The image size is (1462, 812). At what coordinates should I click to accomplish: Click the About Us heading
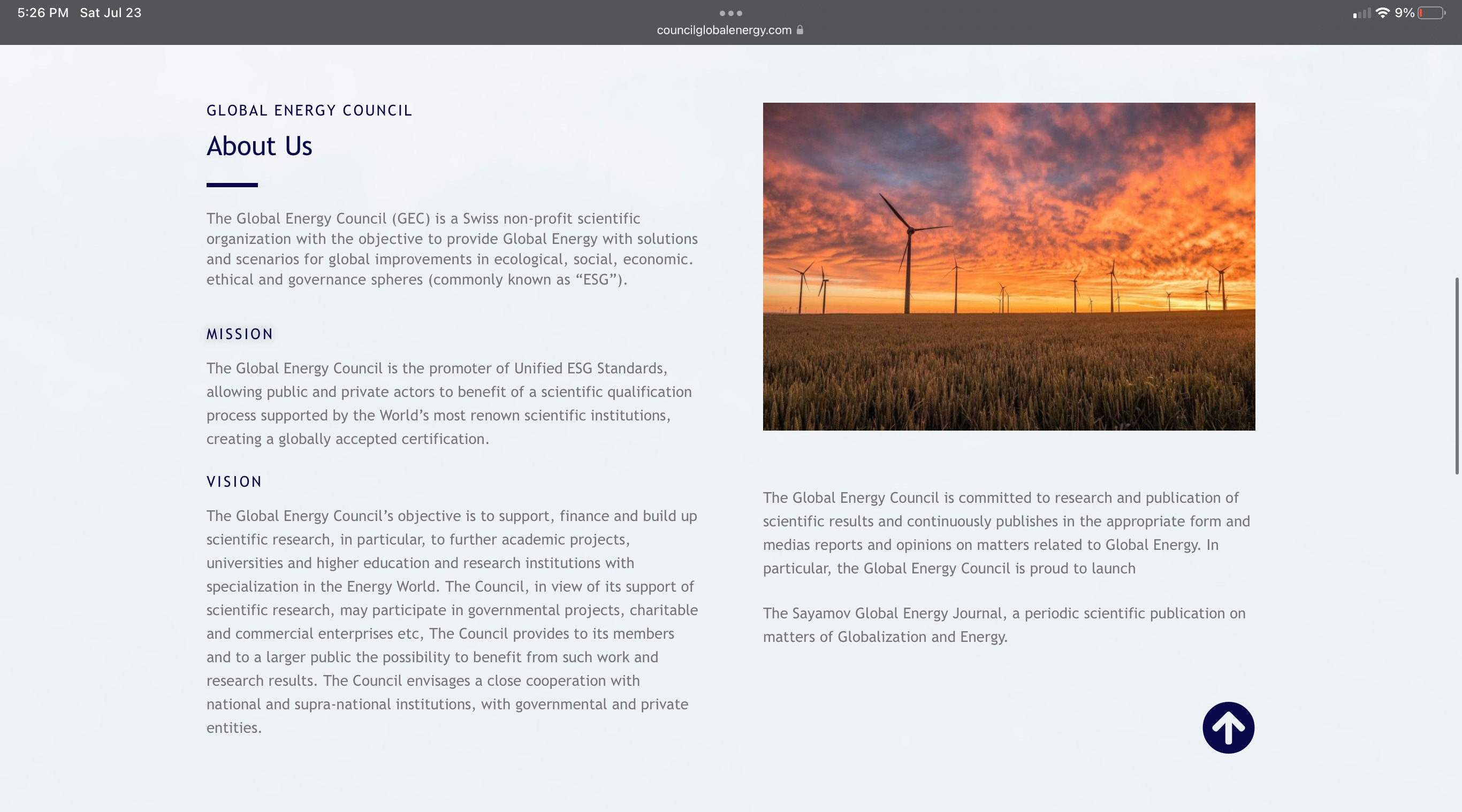(260, 147)
